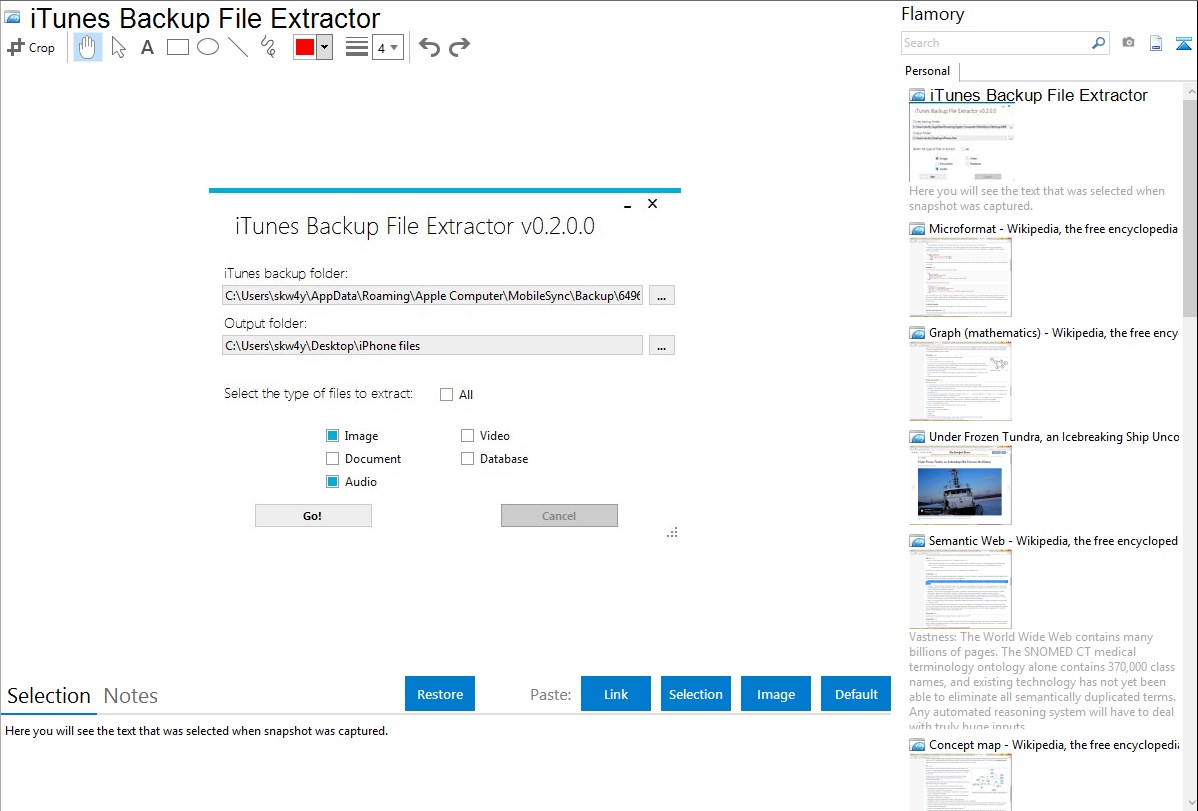
Task: Choose the arrow pointer tool
Action: (118, 47)
